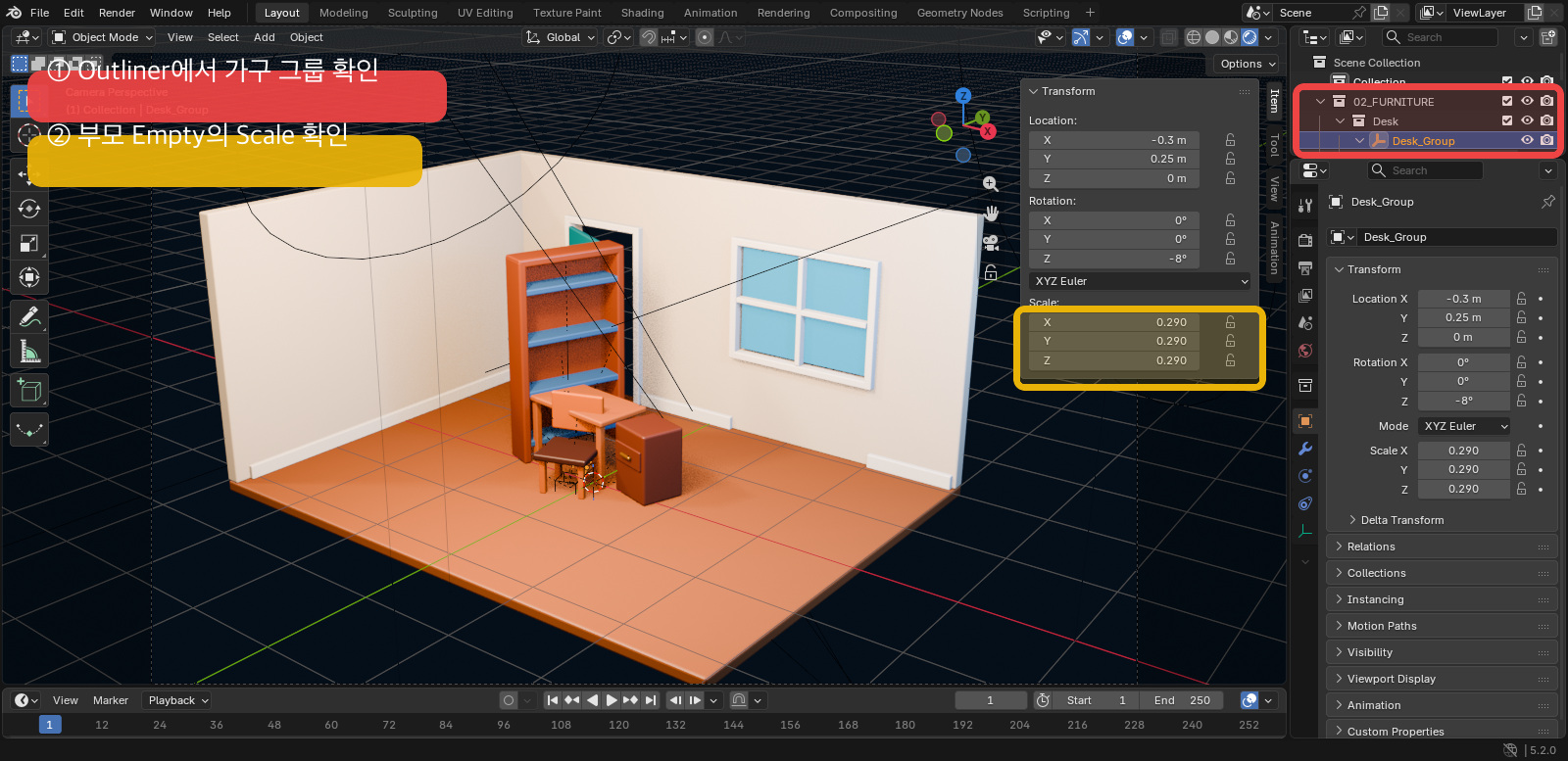The width and height of the screenshot is (1568, 761).
Task: Open the File menu
Action: 39,13
